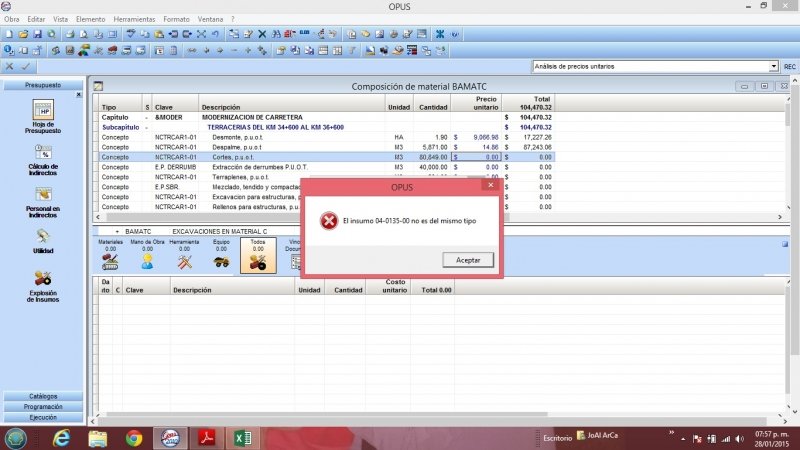The image size is (800, 450).
Task: Close the OPUS error dialog
Action: 489,185
